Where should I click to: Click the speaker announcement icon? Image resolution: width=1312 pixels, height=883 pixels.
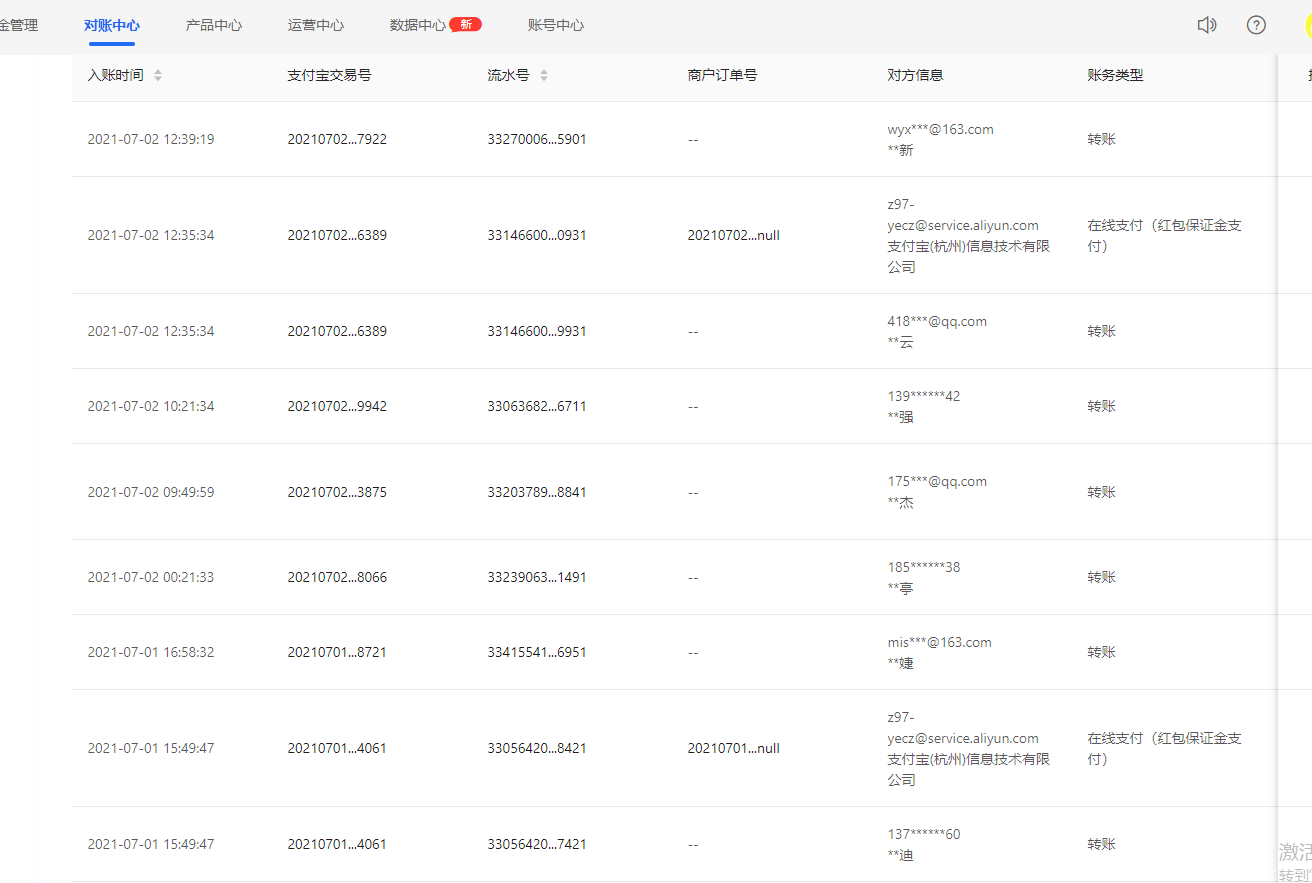1207,25
